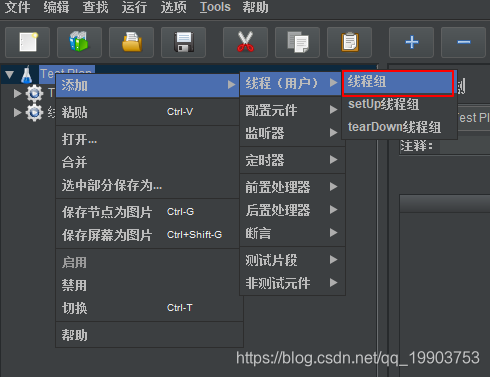Open the 前置处理器 submenu
Viewport: 490px width, 377px height.
pyautogui.click(x=292, y=187)
